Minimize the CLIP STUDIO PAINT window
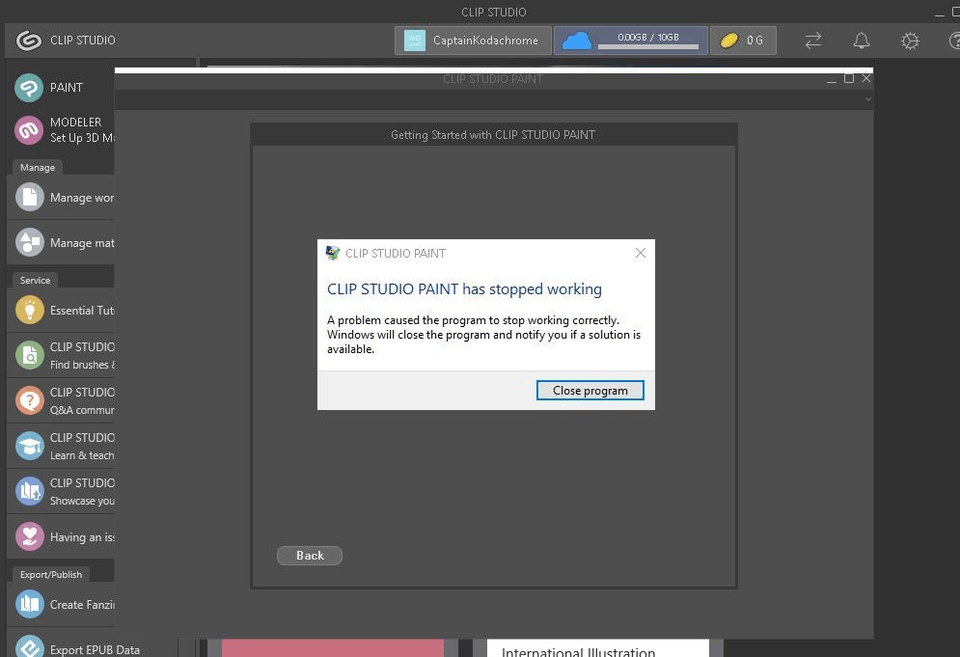The image size is (960, 657). [x=831, y=80]
